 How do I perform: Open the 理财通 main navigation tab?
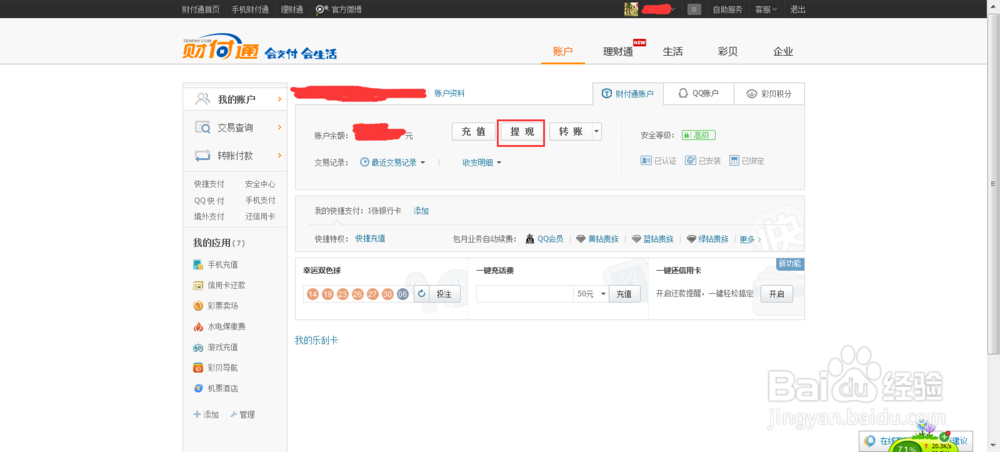(x=618, y=52)
